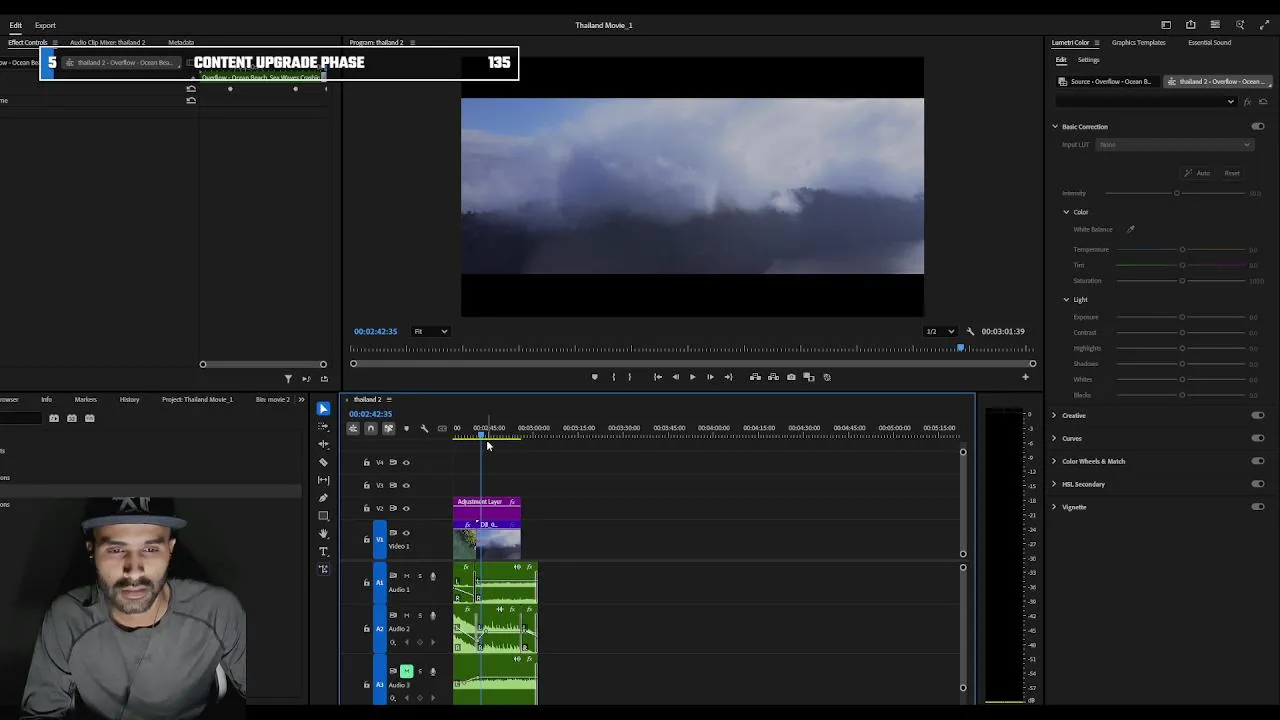Adjust the Temperature slider handle
Image resolution: width=1280 pixels, height=720 pixels.
[1182, 250]
